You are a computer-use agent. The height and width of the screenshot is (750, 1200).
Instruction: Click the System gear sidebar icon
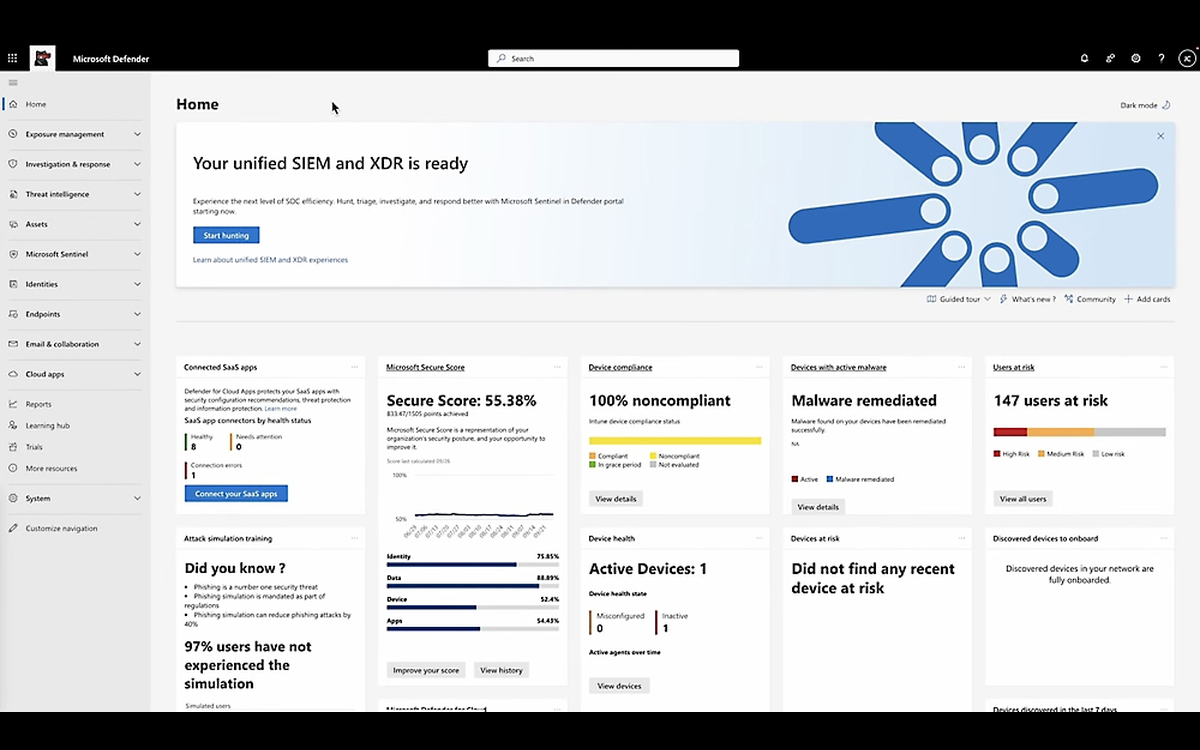[13, 498]
